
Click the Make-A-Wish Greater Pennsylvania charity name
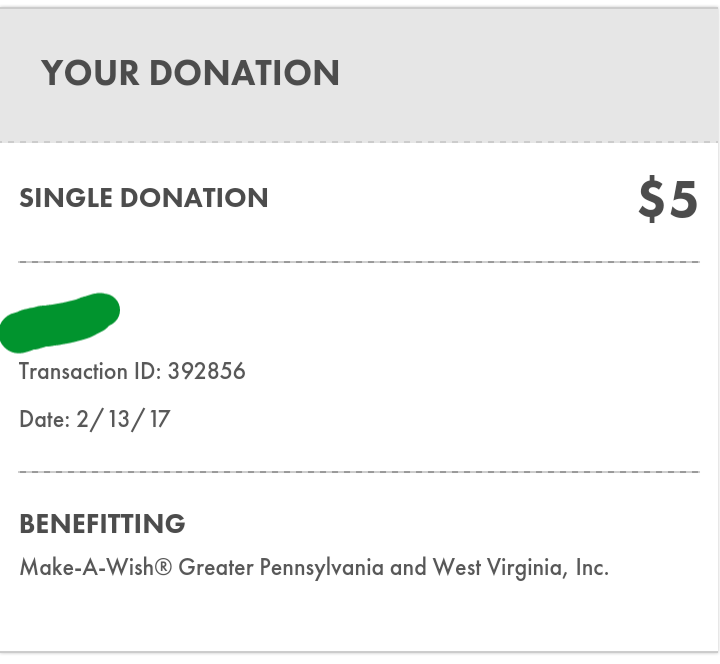314,568
